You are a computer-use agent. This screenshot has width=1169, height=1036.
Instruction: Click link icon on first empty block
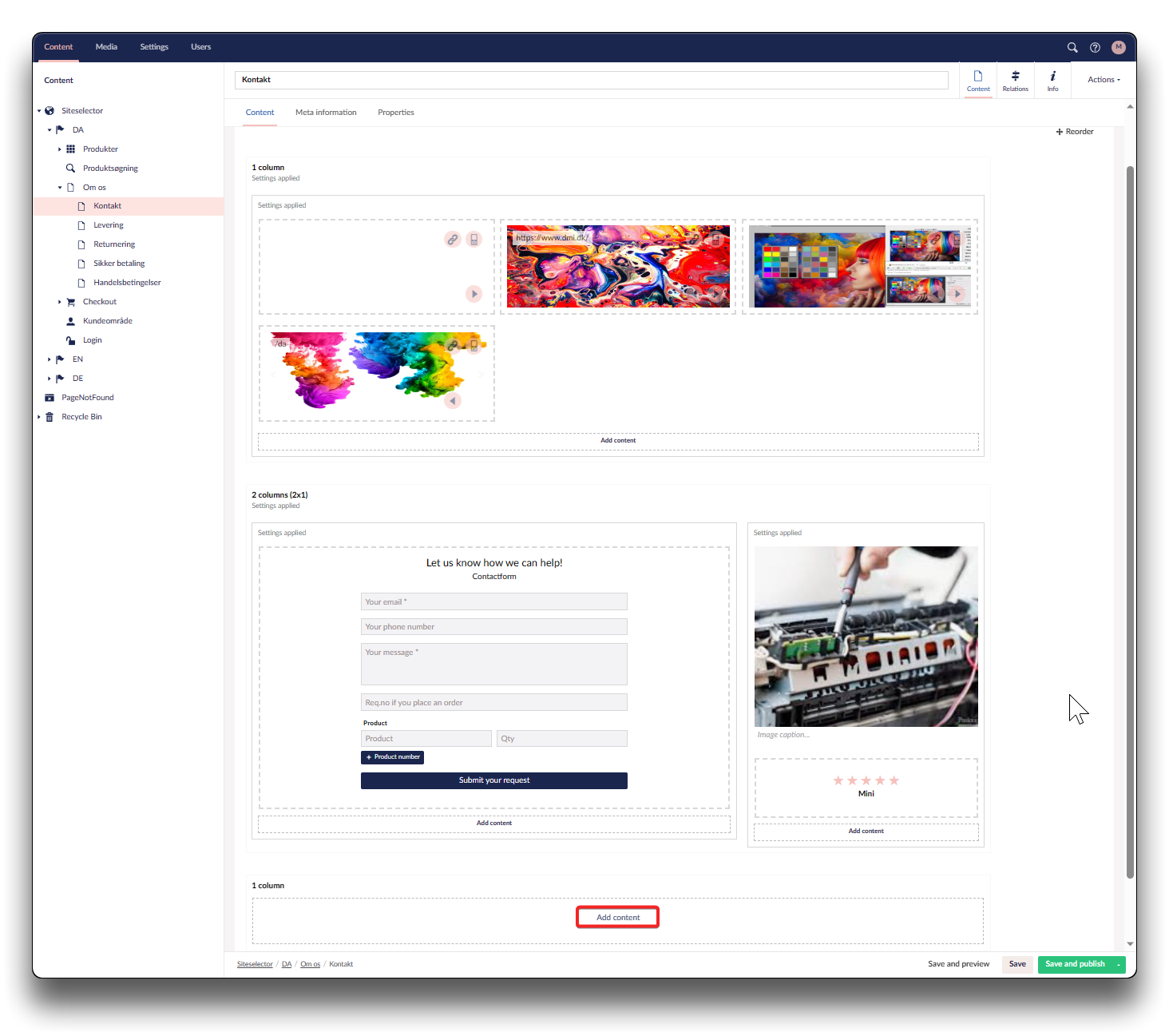pos(453,239)
